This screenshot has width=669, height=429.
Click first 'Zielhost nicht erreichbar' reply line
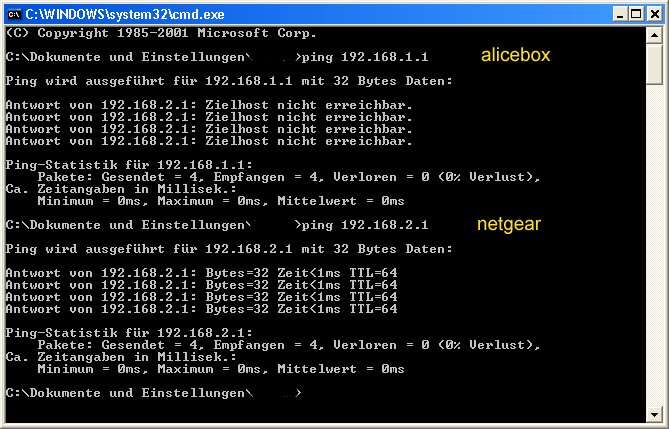208,105
